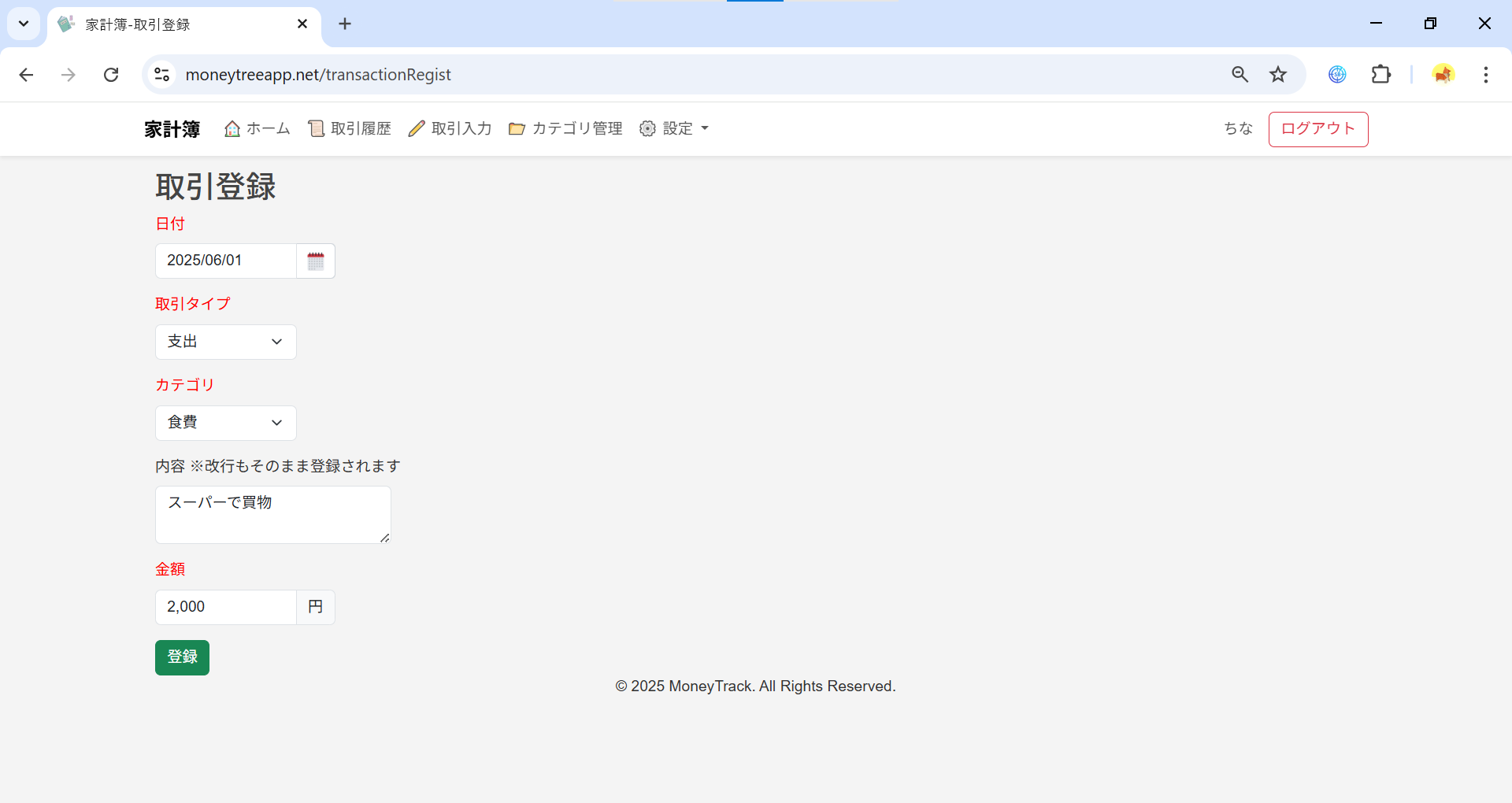The width and height of the screenshot is (1512, 803).
Task: Click the home icon in navbar
Action: coord(232,129)
